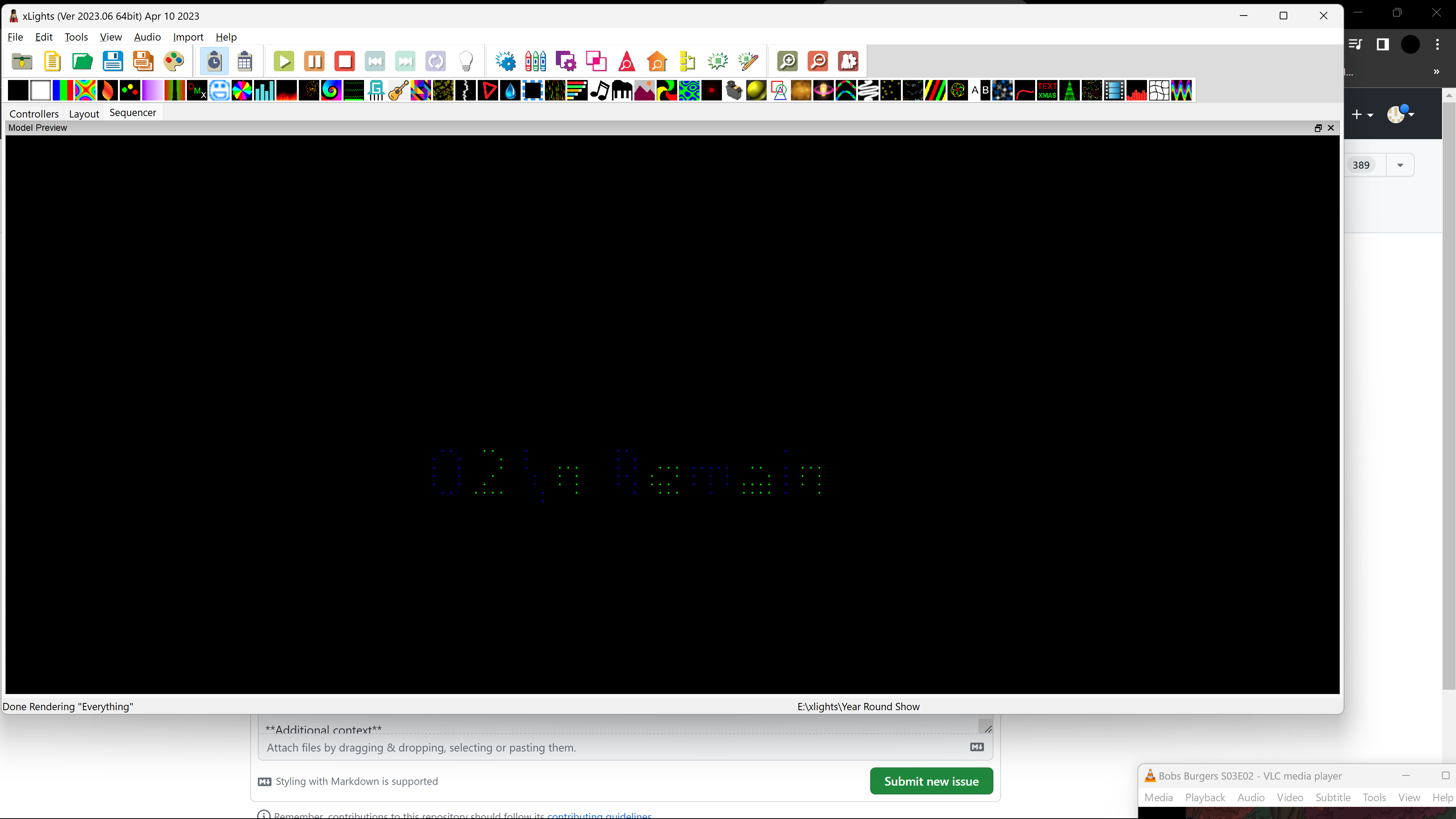Enable Paste By Cell clipboard mode
Viewport: 1456px width, 819px height.
click(245, 61)
